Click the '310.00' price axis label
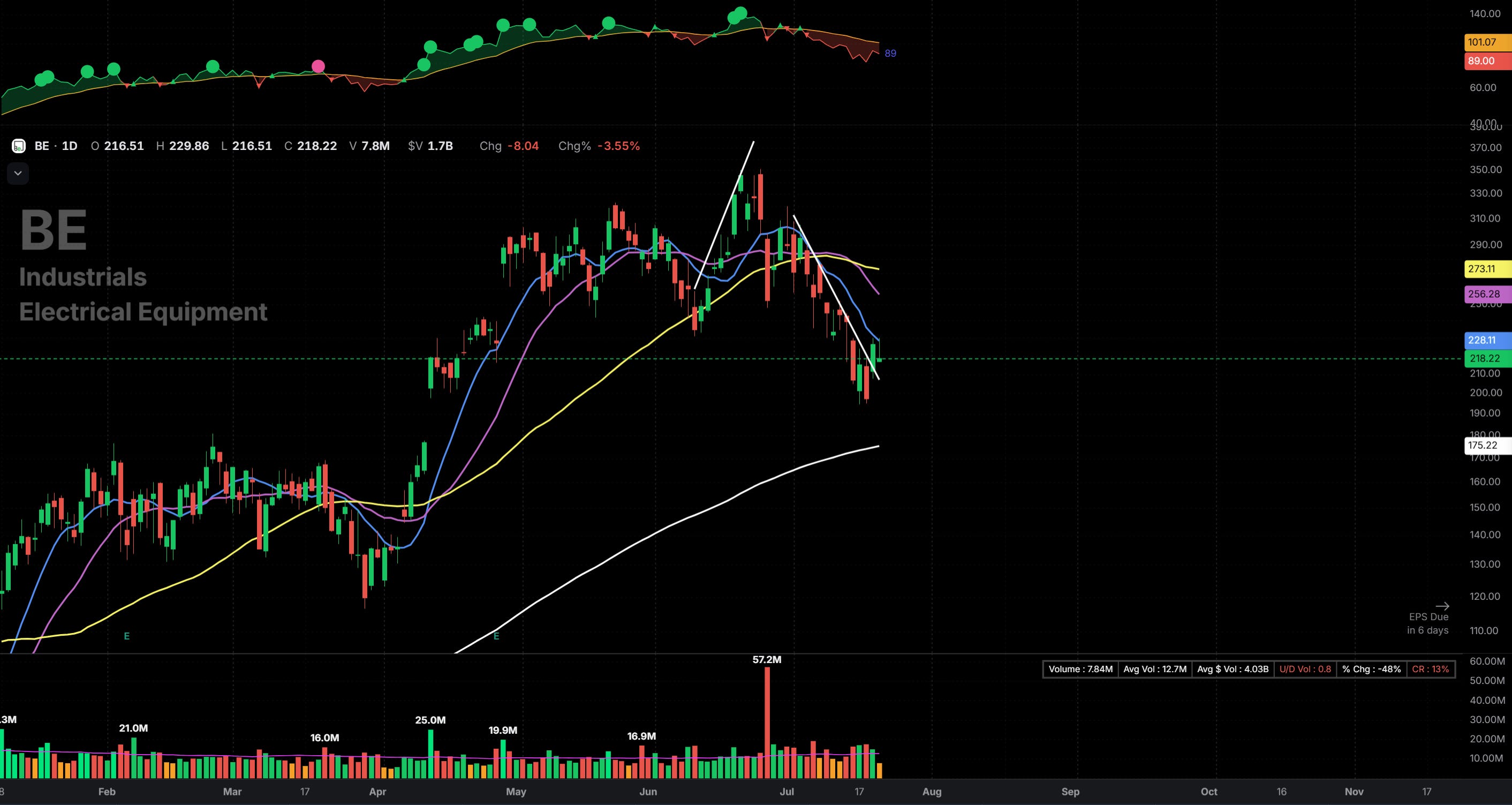The width and height of the screenshot is (1512, 805). pyautogui.click(x=1486, y=219)
